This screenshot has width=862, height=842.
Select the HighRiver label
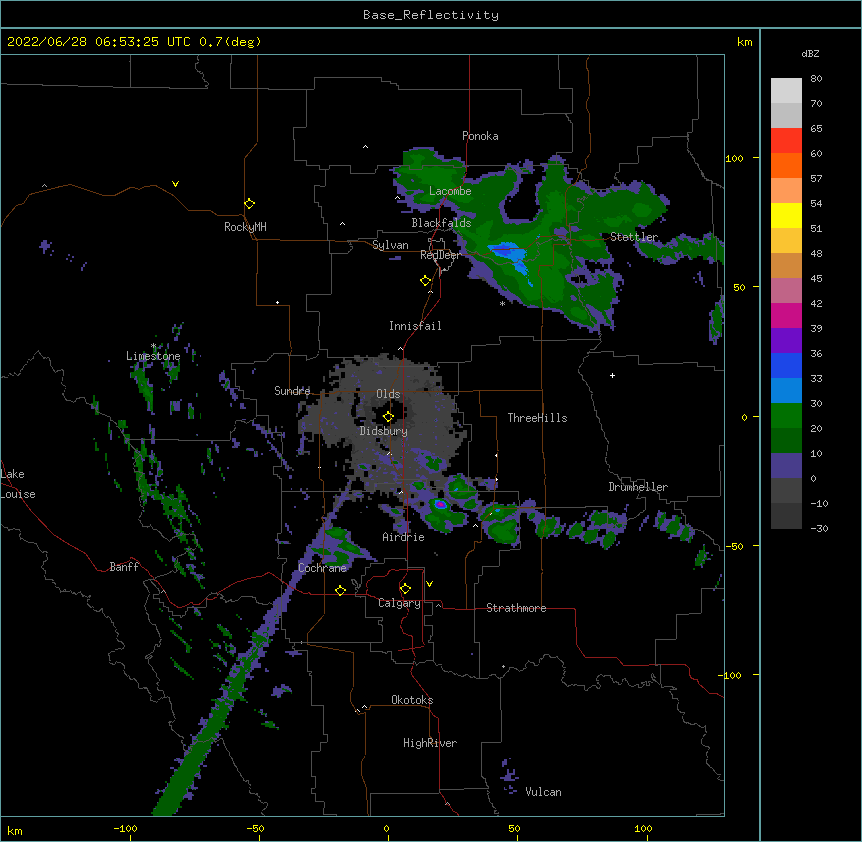(430, 743)
